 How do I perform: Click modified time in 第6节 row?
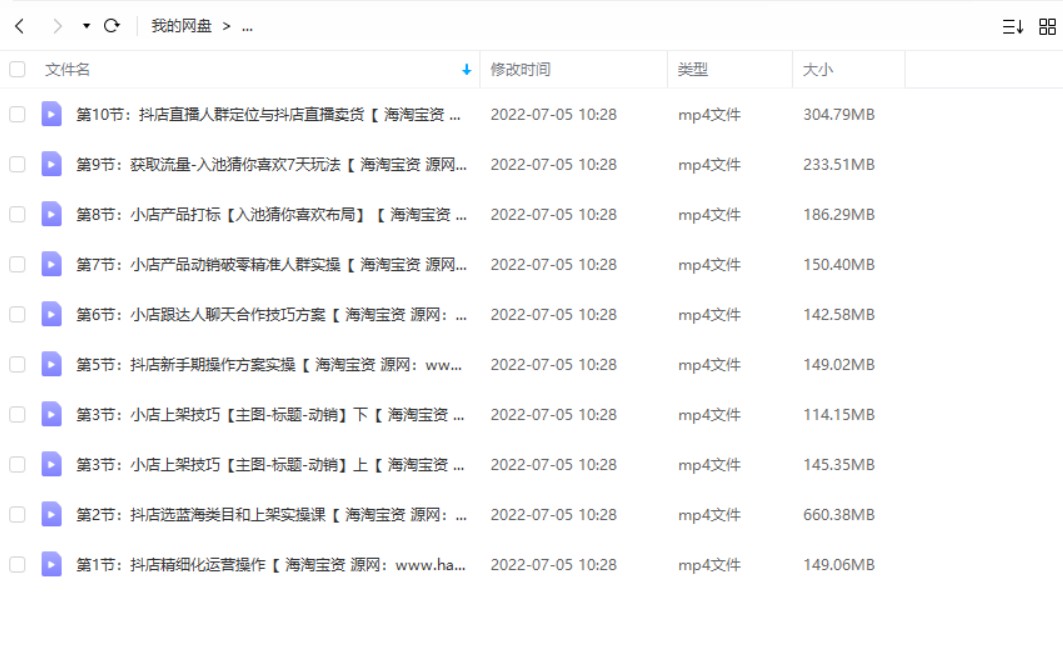point(553,315)
